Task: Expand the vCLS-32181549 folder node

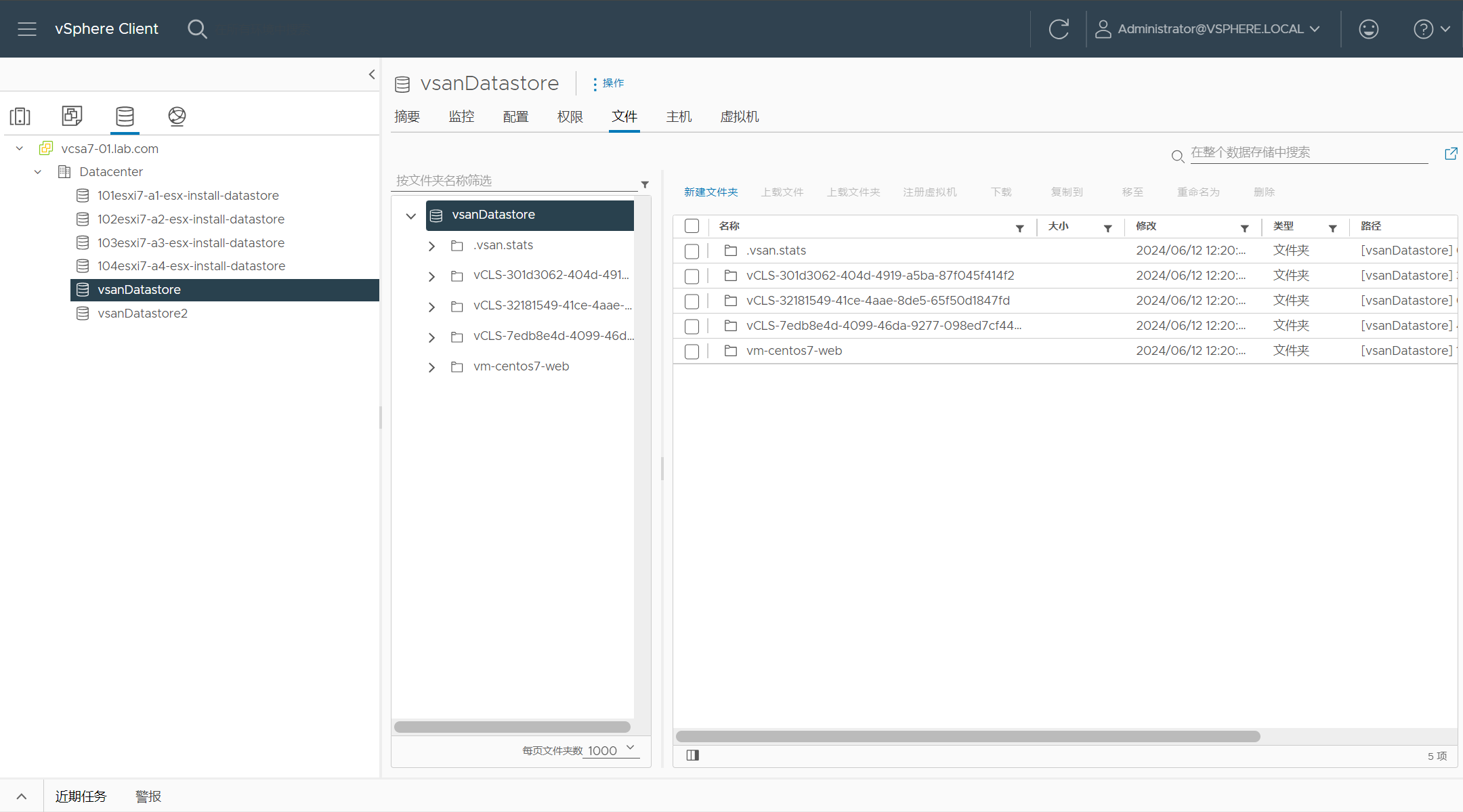Action: pyautogui.click(x=431, y=307)
